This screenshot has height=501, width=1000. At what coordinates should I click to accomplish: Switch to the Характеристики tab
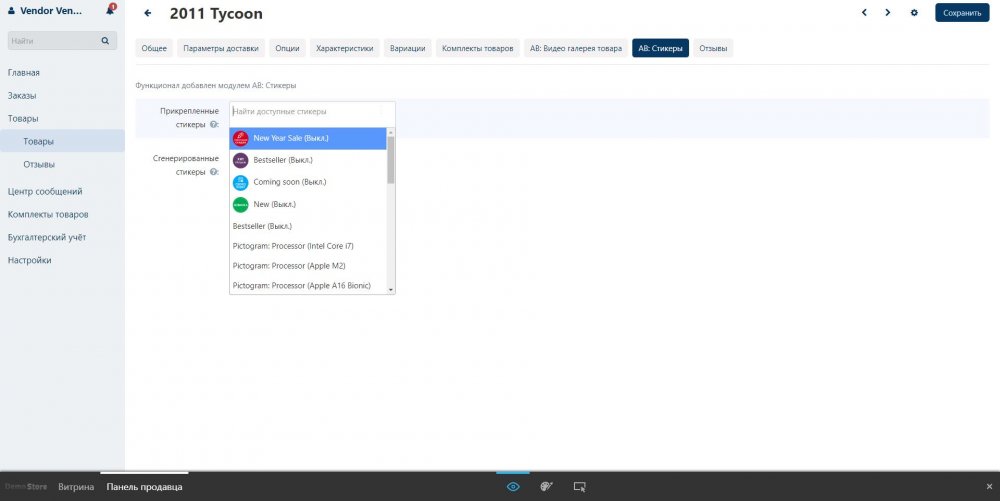[344, 48]
